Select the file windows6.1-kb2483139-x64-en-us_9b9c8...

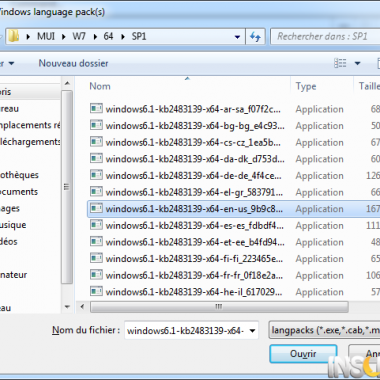(194, 209)
